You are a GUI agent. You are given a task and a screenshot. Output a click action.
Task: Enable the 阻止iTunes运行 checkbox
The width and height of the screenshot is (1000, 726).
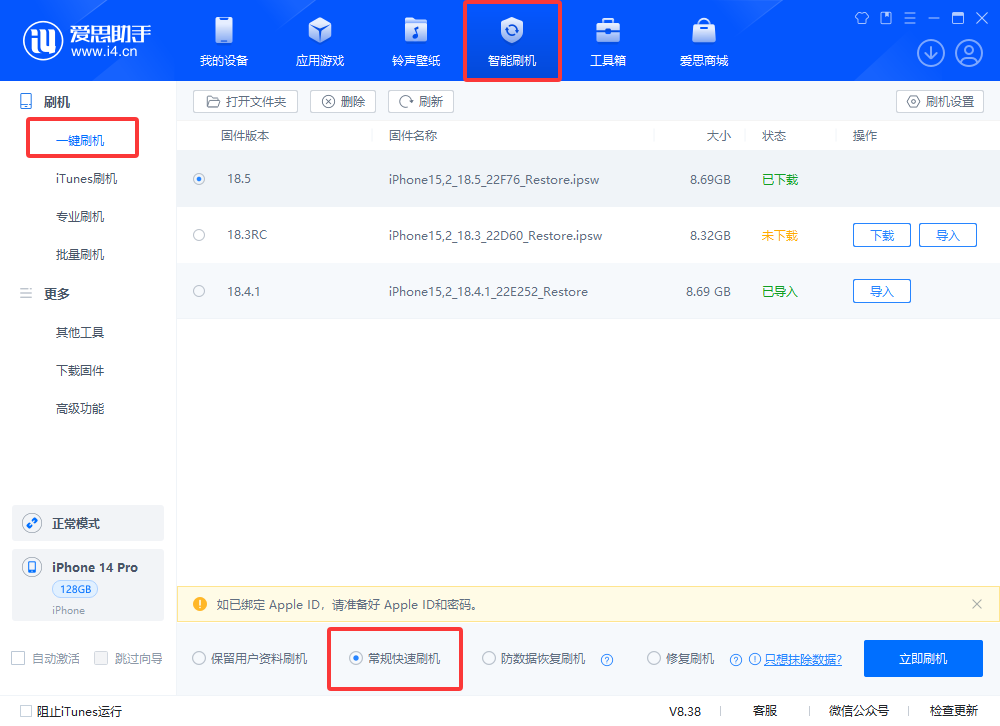coord(26,711)
